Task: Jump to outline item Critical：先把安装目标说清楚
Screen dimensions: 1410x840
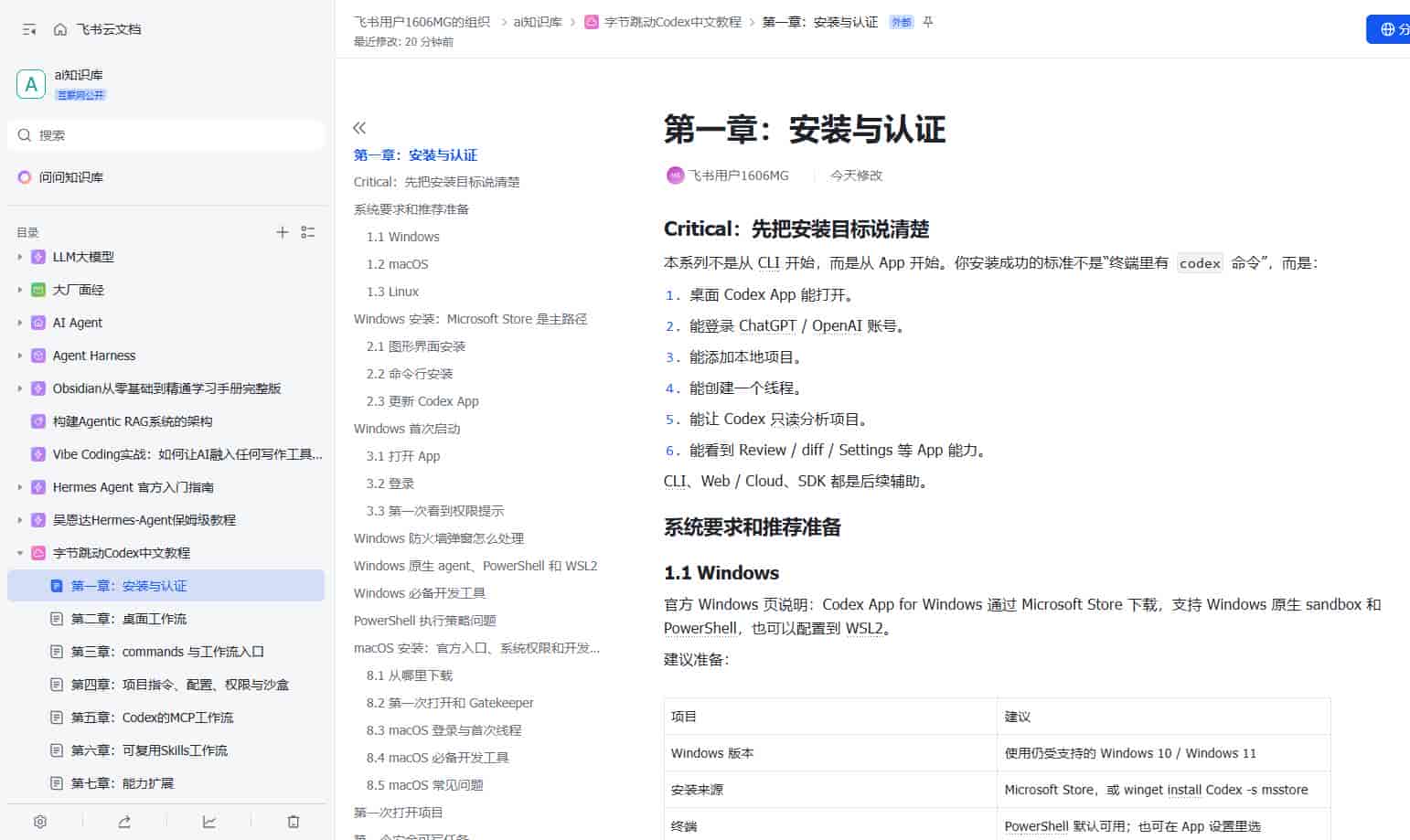Action: pos(436,182)
